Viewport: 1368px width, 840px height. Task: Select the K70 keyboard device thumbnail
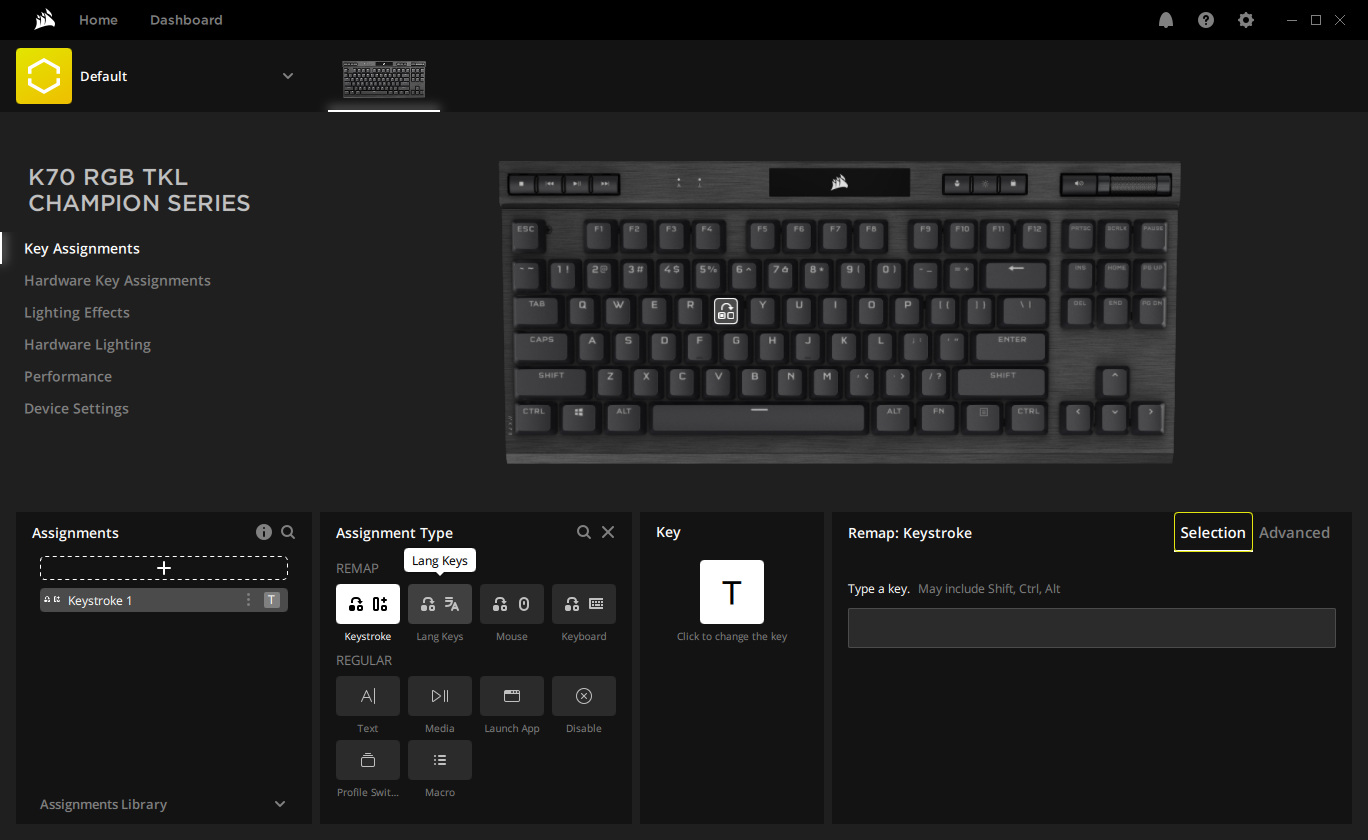pos(384,80)
